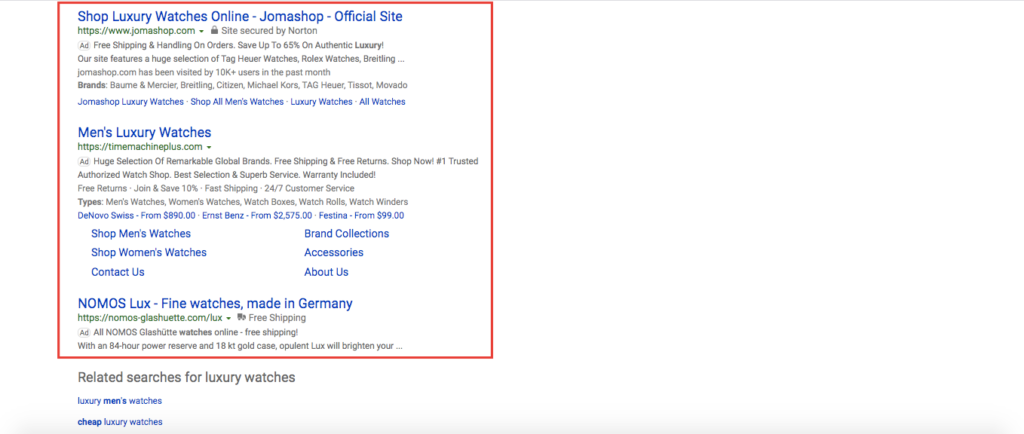1024x434 pixels.
Task: Open the Men's Luxury Watches ad headline
Action: point(144,133)
